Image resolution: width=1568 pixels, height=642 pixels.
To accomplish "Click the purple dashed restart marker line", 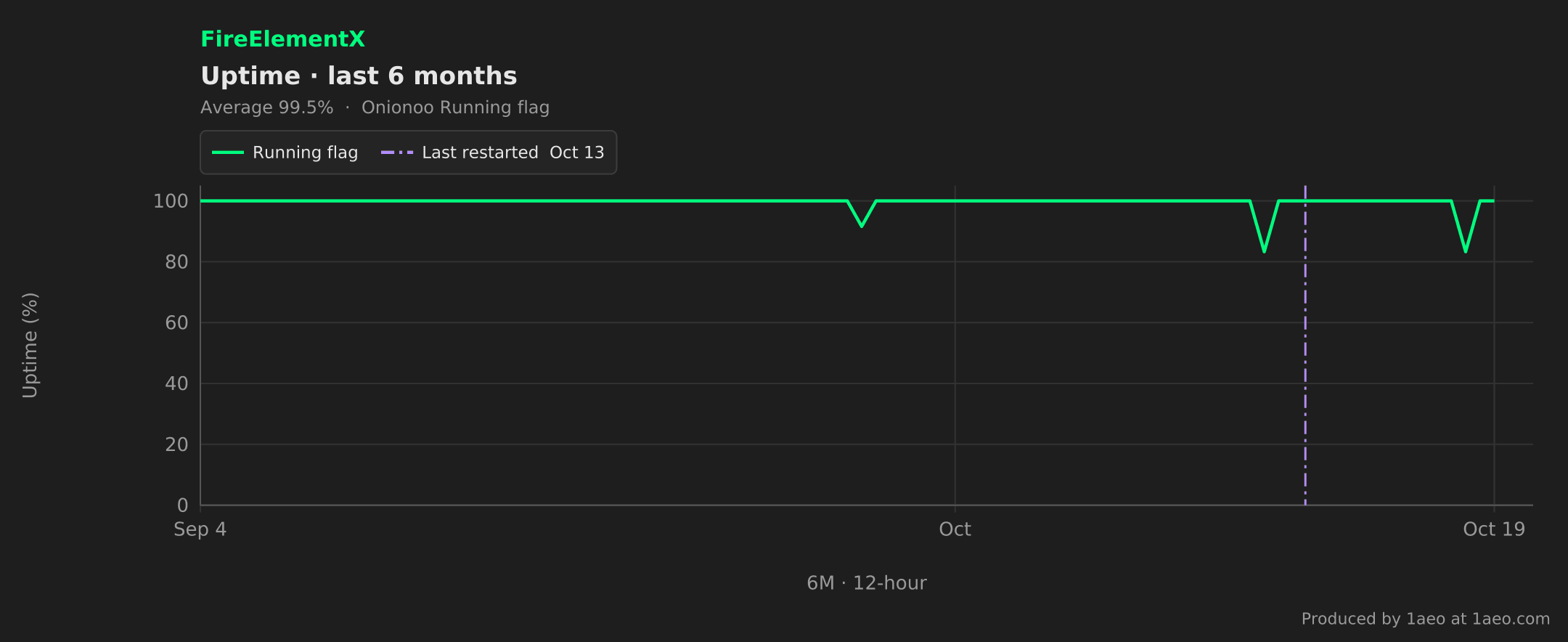I will click(1305, 345).
